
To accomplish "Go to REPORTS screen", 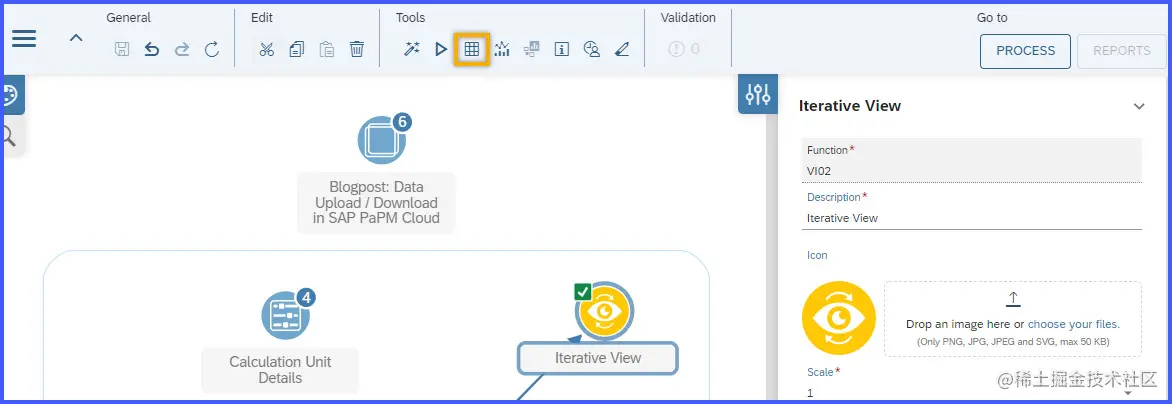I will [1122, 51].
